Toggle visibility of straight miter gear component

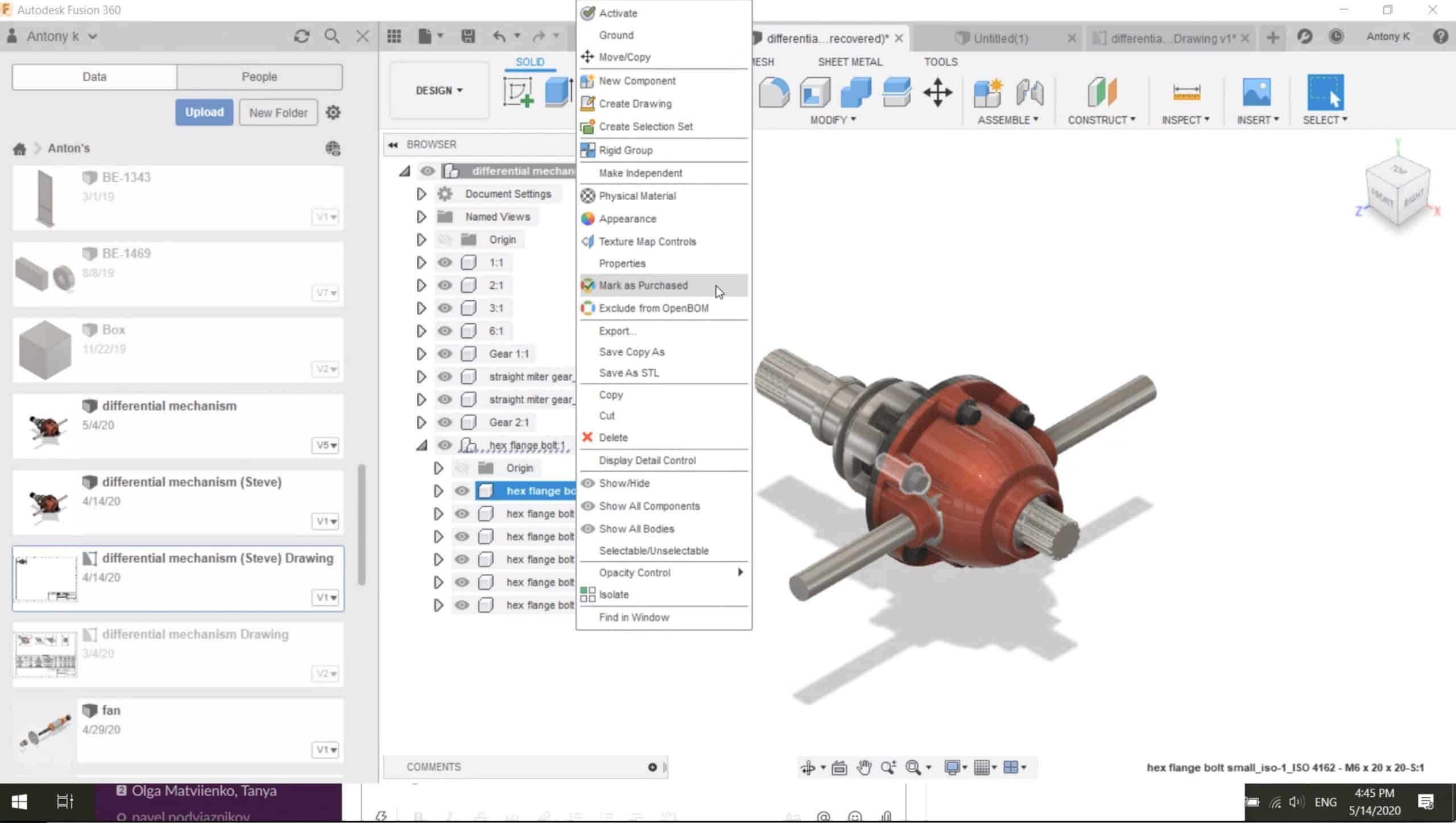coord(443,376)
